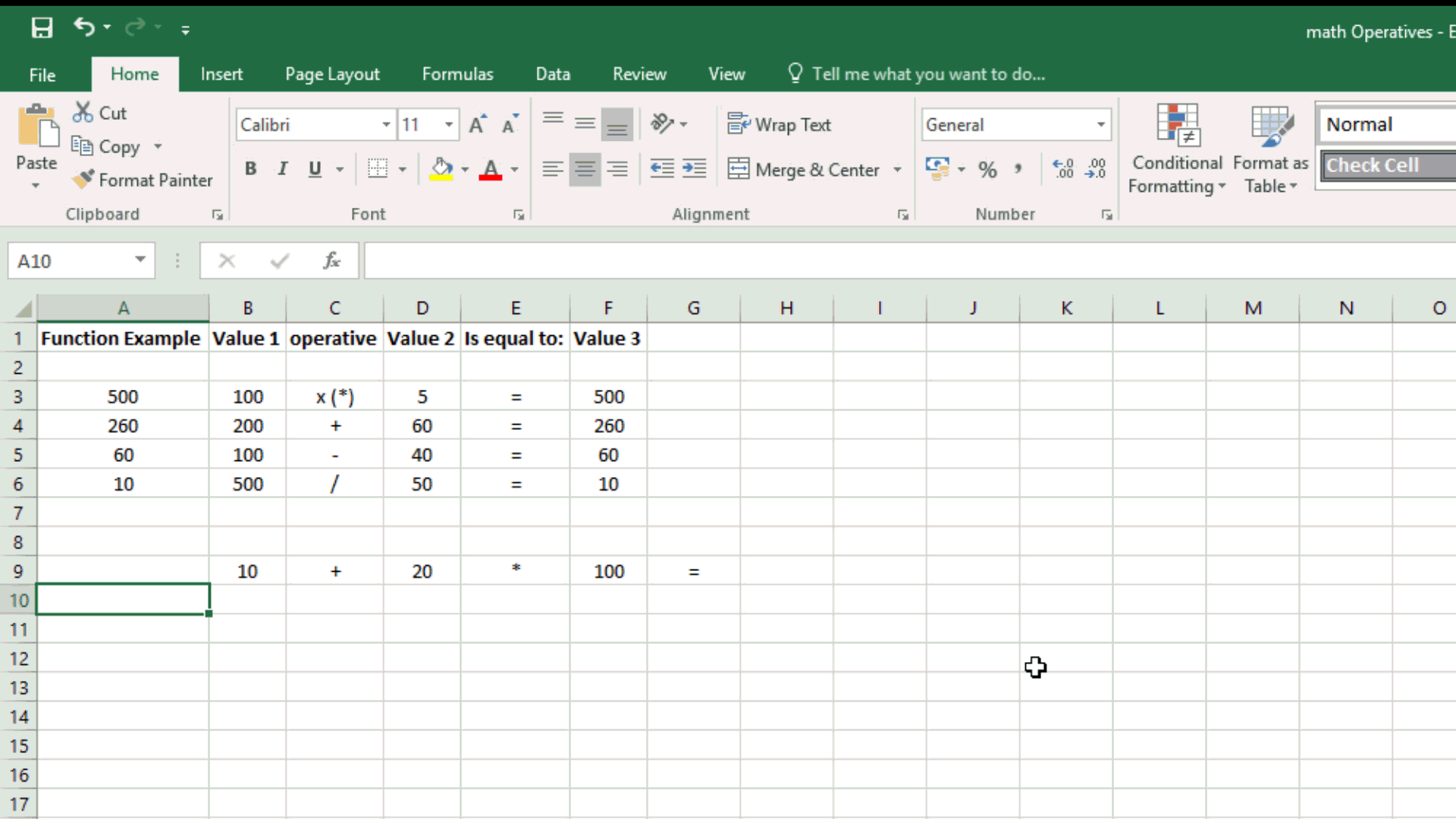Image resolution: width=1456 pixels, height=819 pixels.
Task: Open the Merge & Center dropdown arrow
Action: pos(898,169)
